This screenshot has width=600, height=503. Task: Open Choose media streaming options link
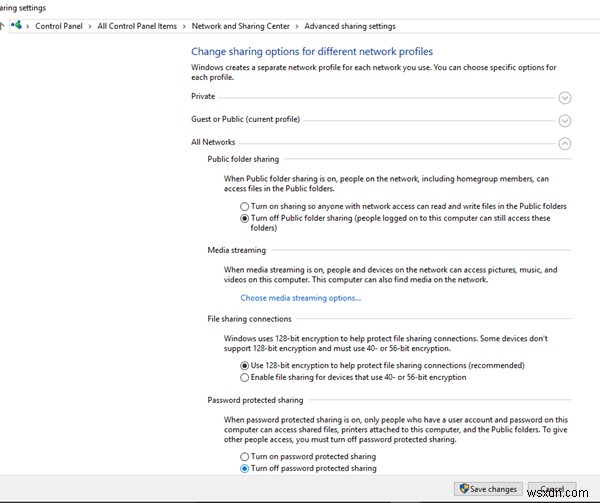(x=300, y=298)
